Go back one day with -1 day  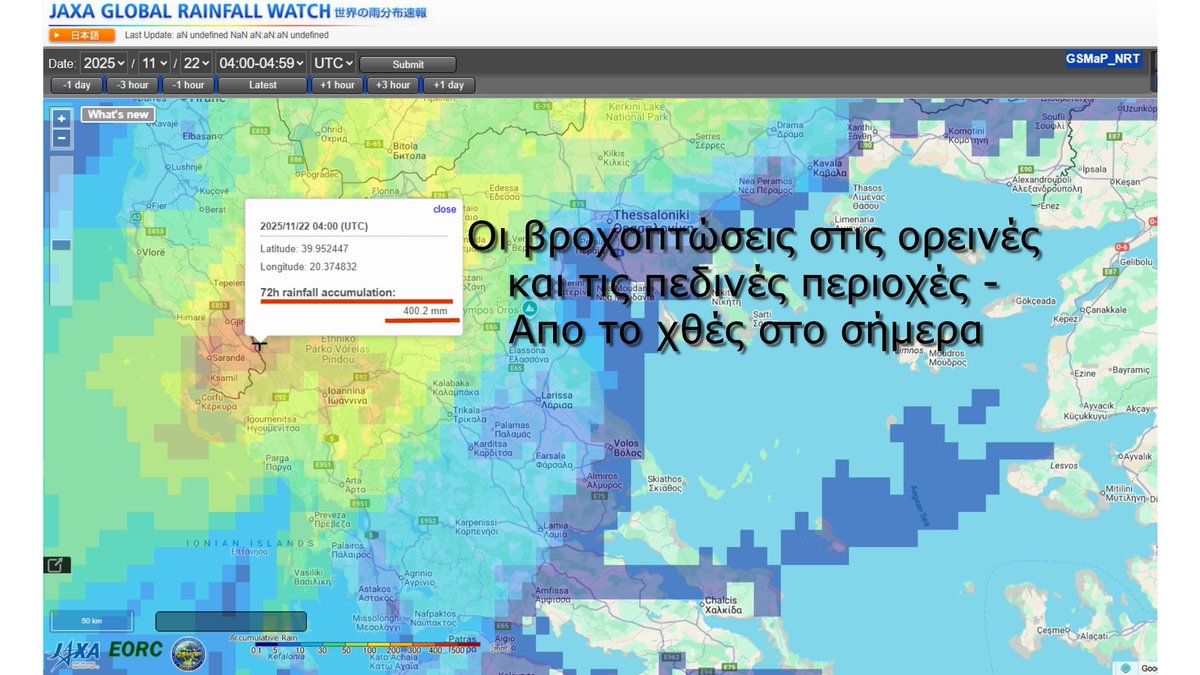click(77, 85)
